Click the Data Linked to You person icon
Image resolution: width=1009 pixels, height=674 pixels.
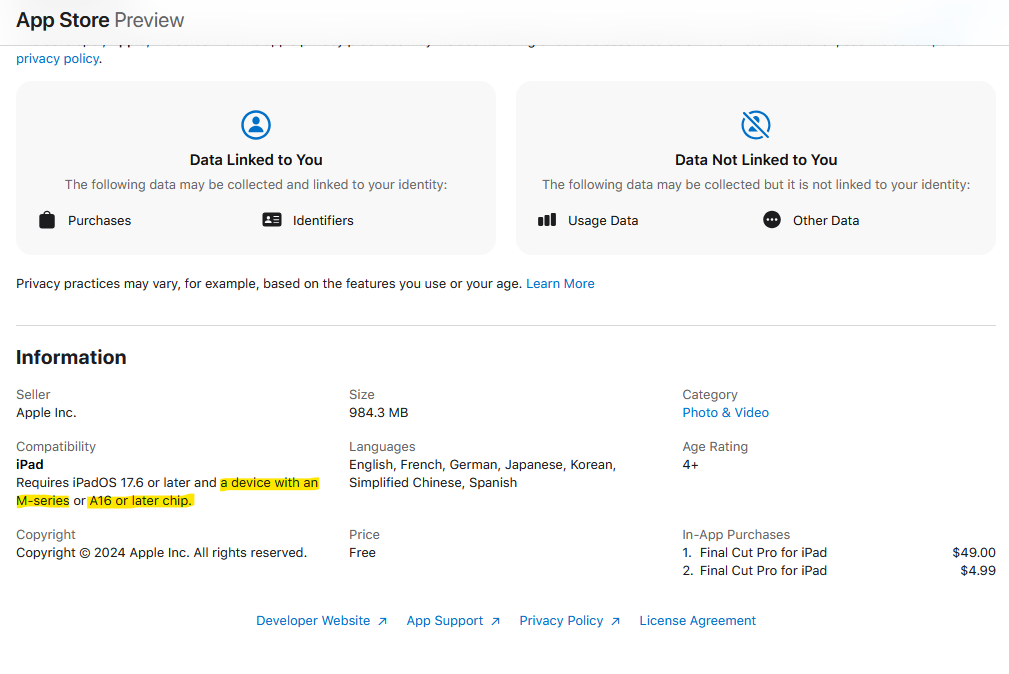click(x=256, y=125)
